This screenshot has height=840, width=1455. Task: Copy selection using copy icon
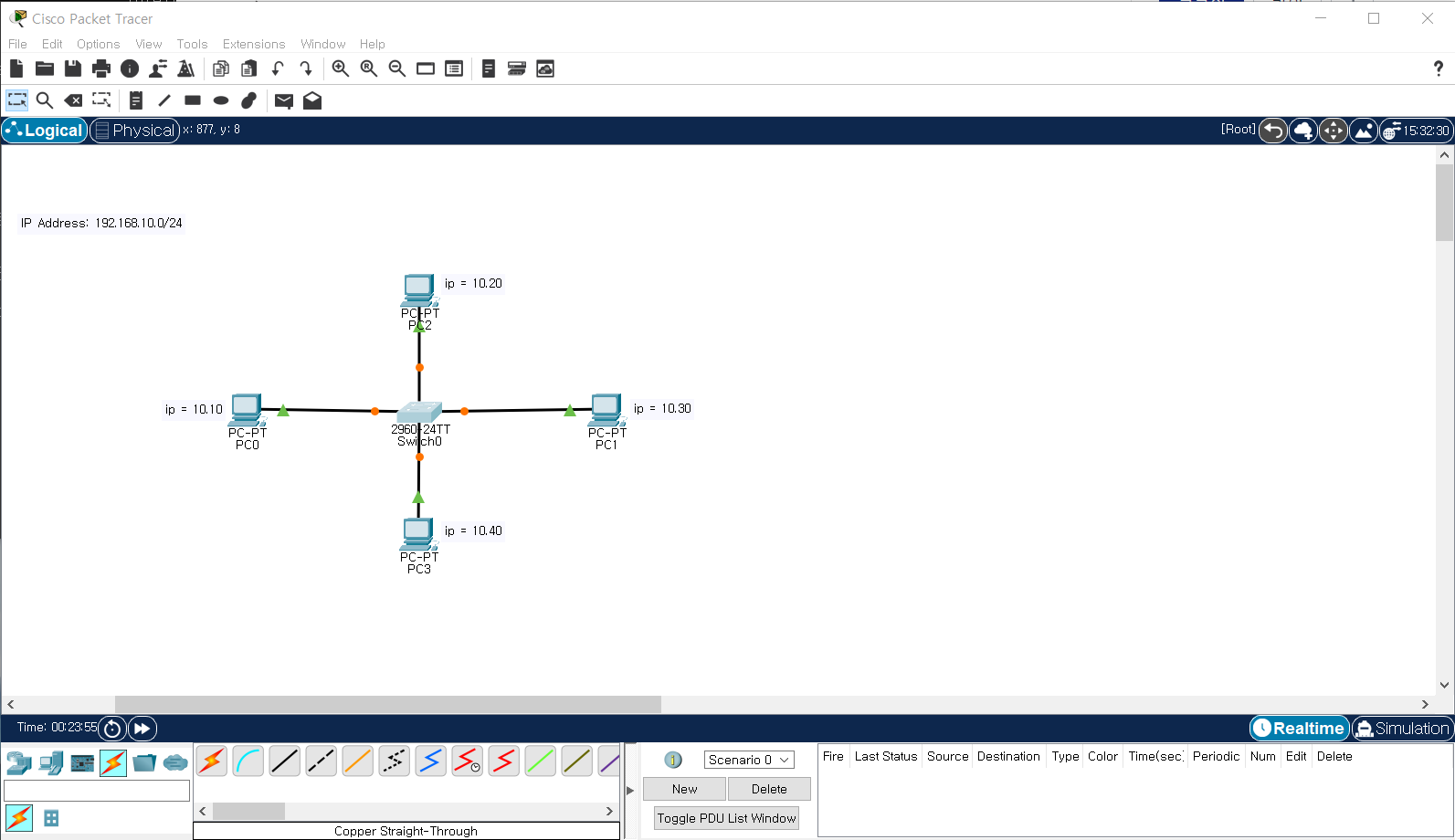221,68
